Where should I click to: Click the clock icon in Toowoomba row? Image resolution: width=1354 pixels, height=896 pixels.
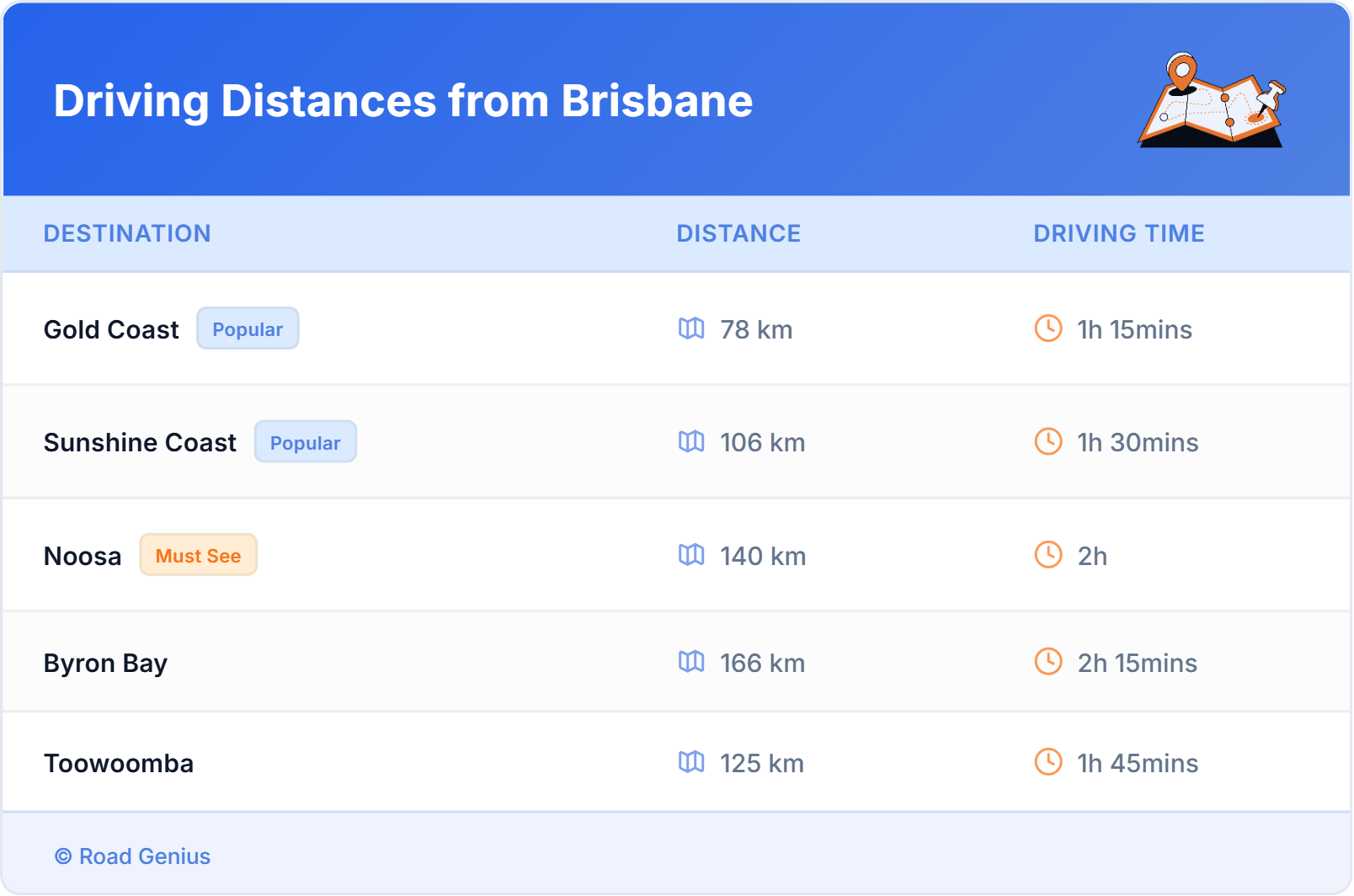1047,762
